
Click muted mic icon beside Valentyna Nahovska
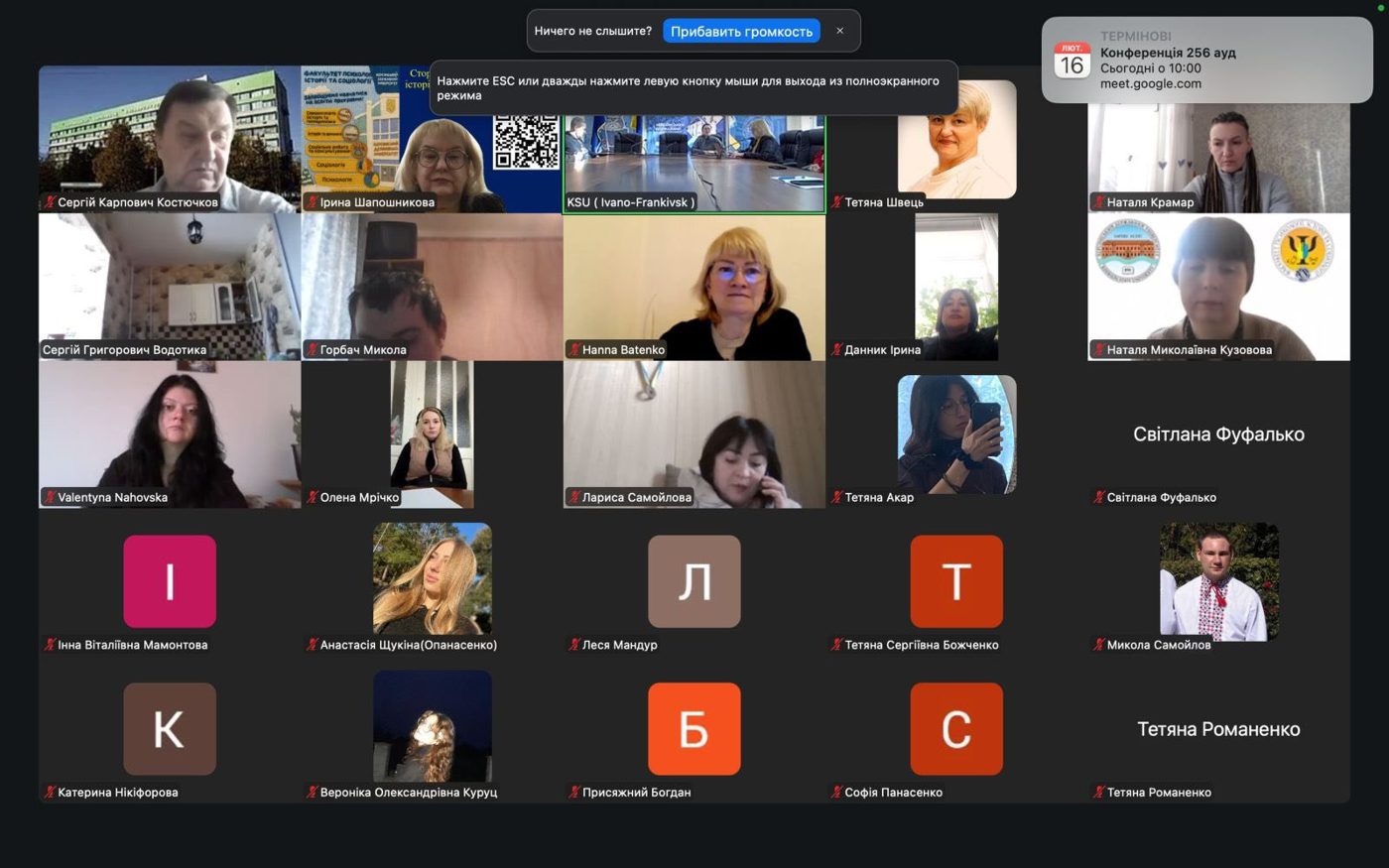[49, 498]
